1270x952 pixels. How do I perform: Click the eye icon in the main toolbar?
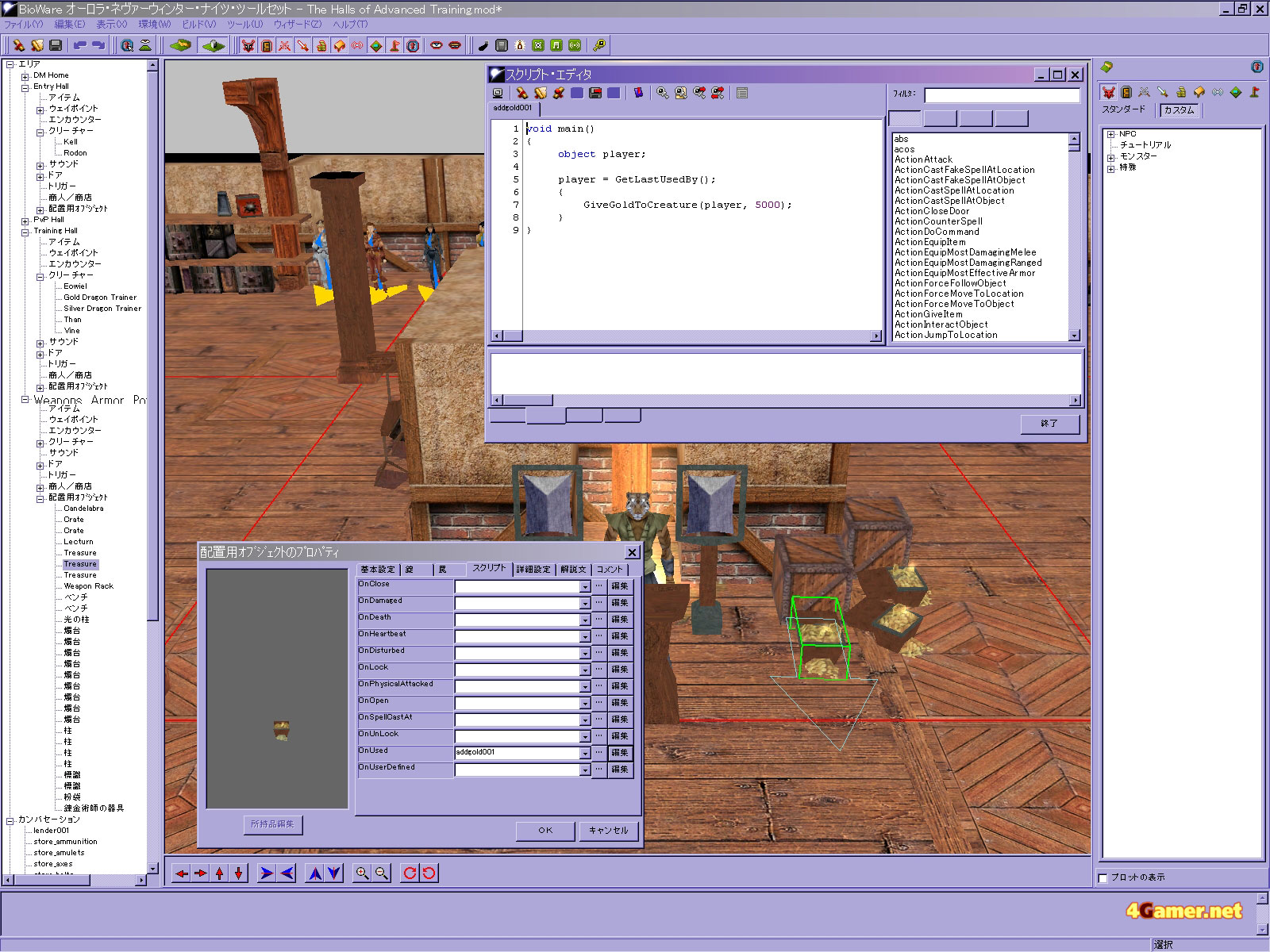(437, 46)
